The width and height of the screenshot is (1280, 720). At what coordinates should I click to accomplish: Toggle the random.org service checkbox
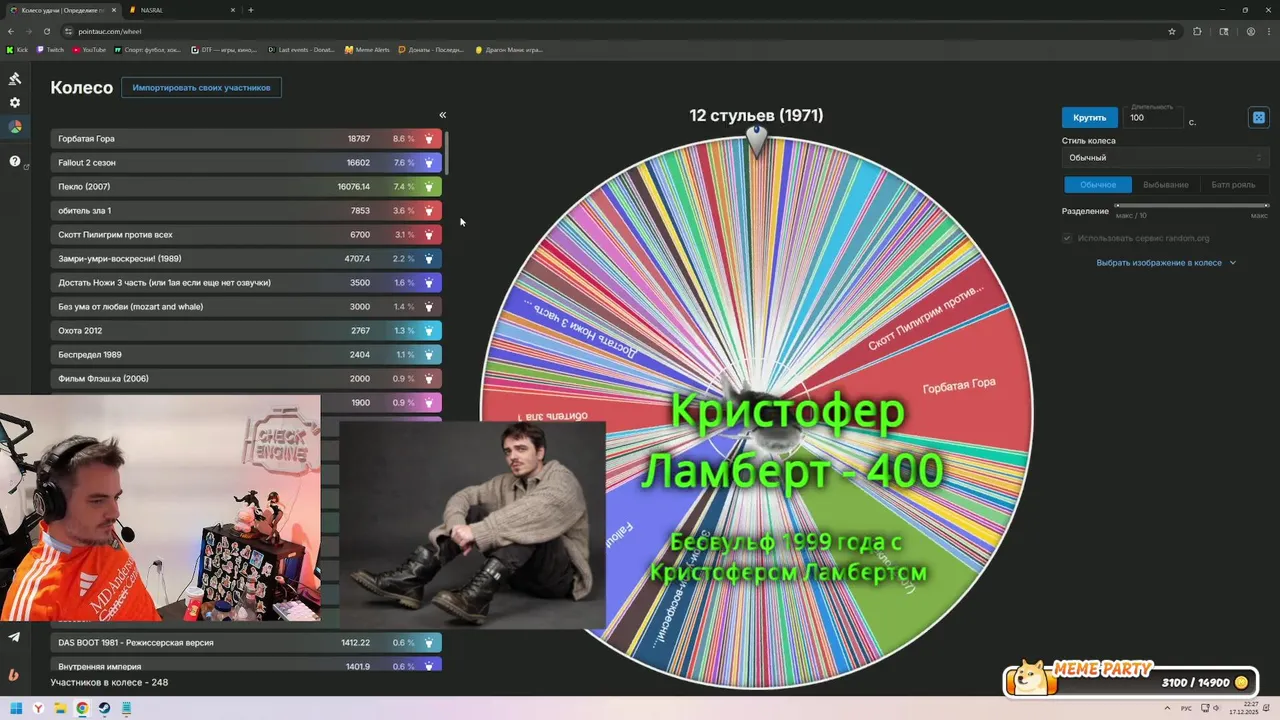(x=1067, y=238)
